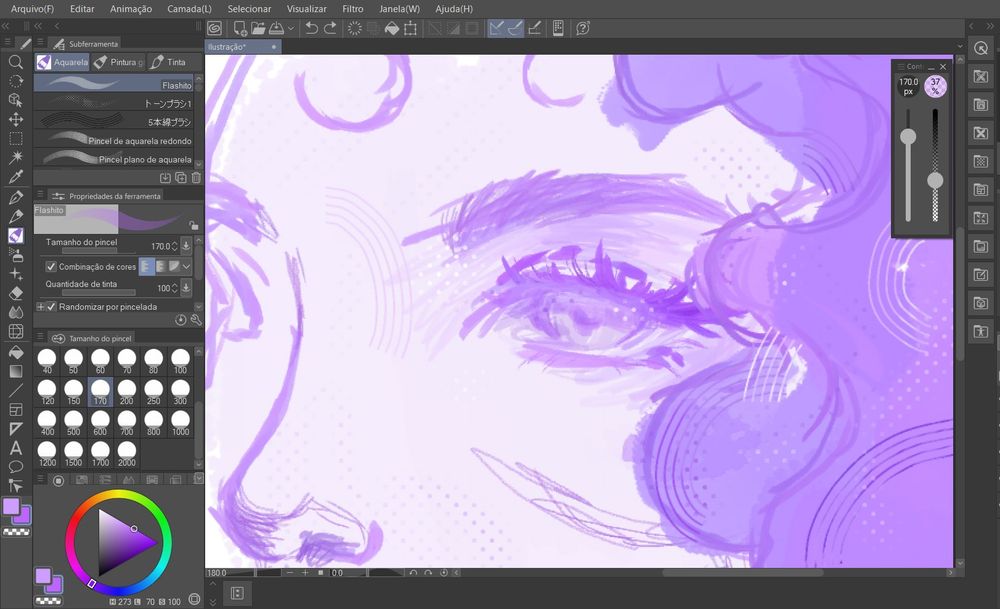
Task: Select the Airbrush tool
Action: 16,255
